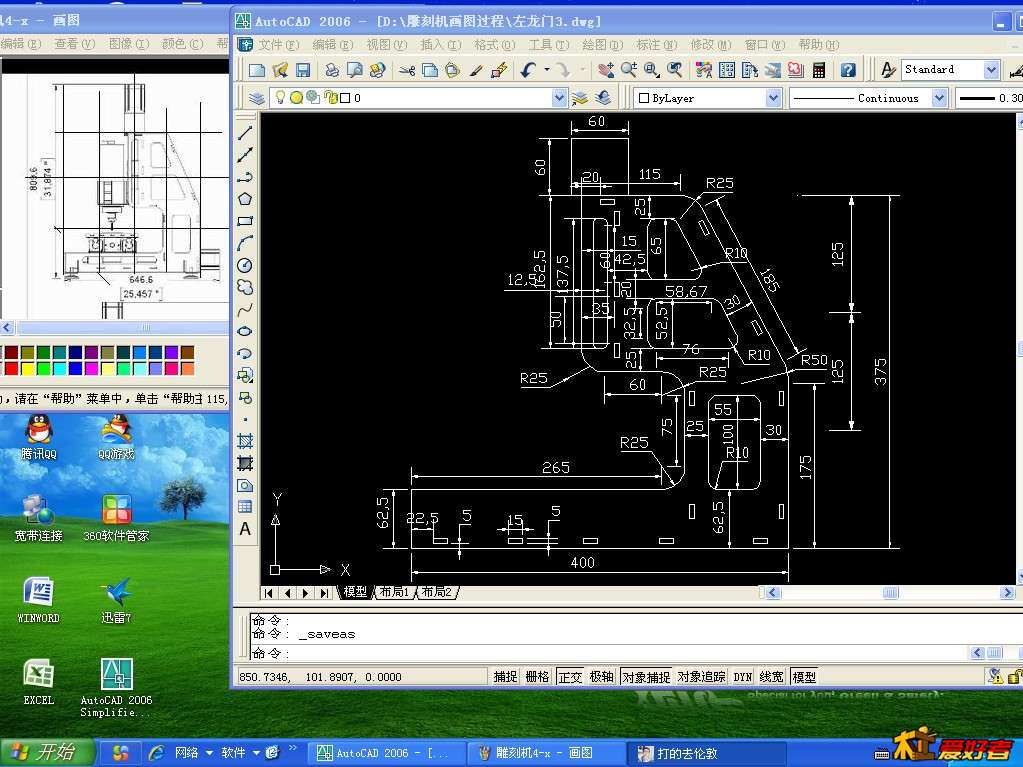Switch to AutoCAD 2006 taskbar button
Screen dimensions: 1023x767
(x=386, y=753)
